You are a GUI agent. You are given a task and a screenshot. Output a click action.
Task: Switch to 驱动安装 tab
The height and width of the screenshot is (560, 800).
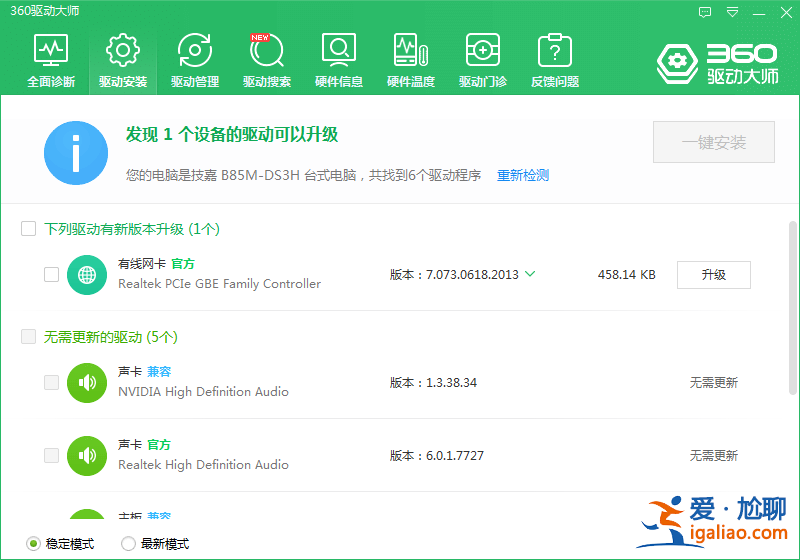(123, 60)
